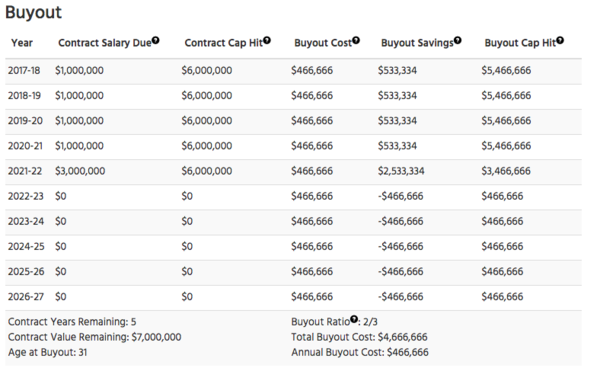The height and width of the screenshot is (368, 600).
Task: Click the Contract Salary Due header text
Action: click(x=105, y=43)
